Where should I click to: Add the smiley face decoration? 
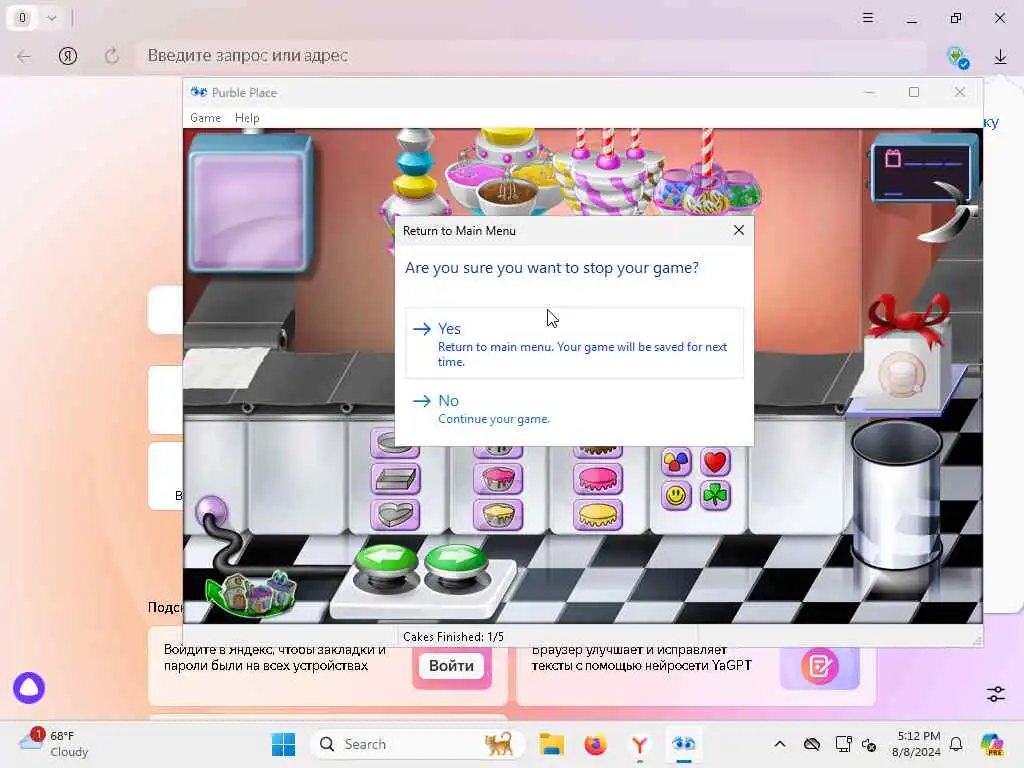pyautogui.click(x=676, y=496)
